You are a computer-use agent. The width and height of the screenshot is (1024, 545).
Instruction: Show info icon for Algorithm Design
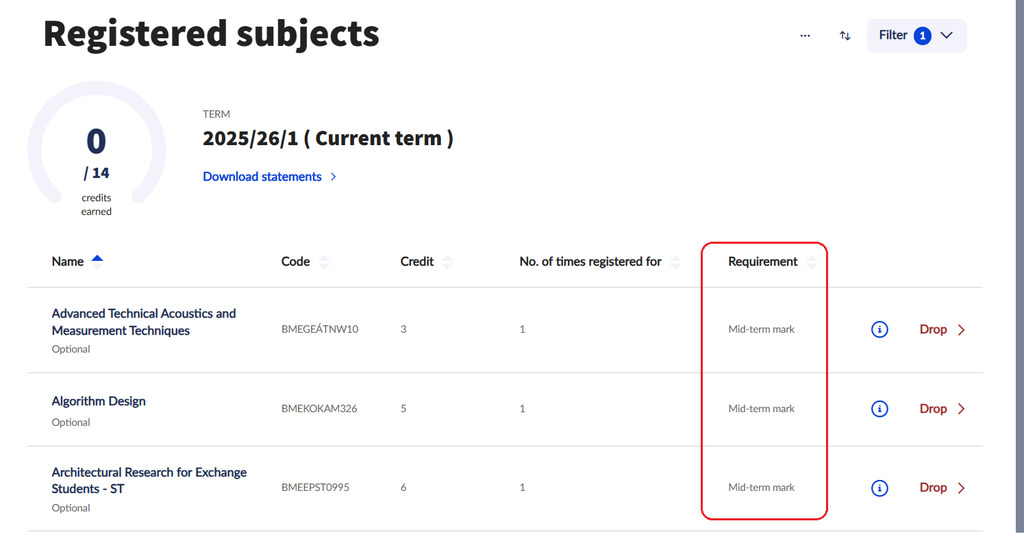[880, 408]
